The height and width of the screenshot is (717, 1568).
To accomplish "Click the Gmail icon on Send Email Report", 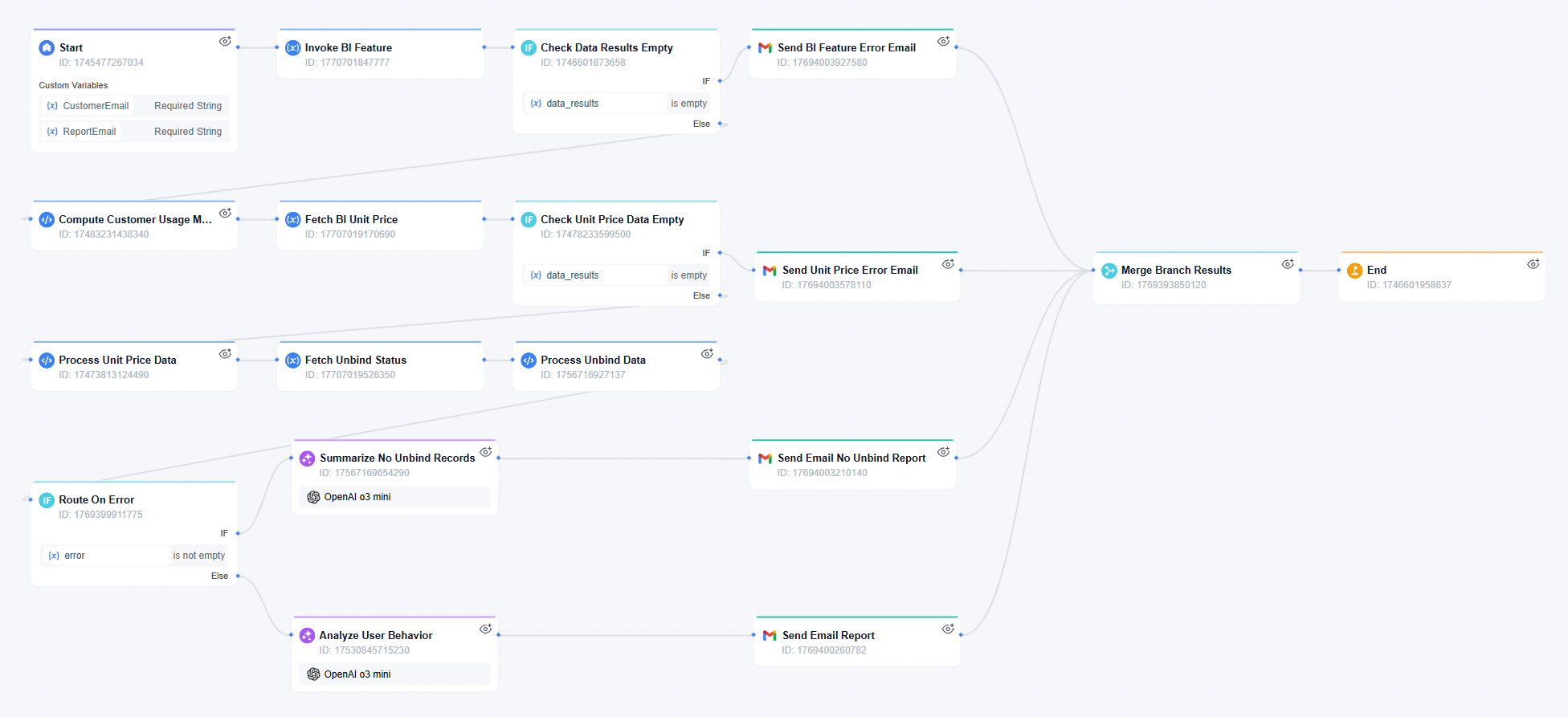I will [x=770, y=636].
